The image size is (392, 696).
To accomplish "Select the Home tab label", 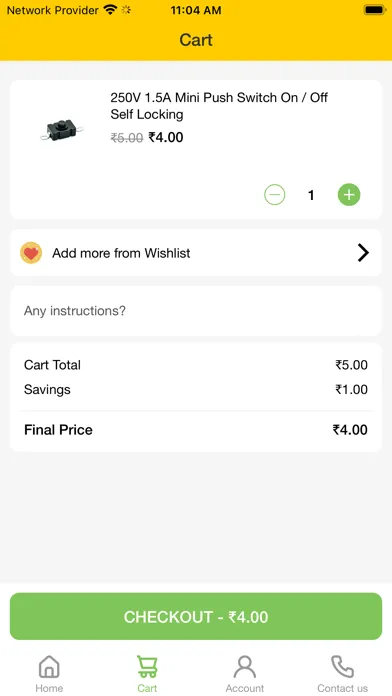I will pos(49,688).
